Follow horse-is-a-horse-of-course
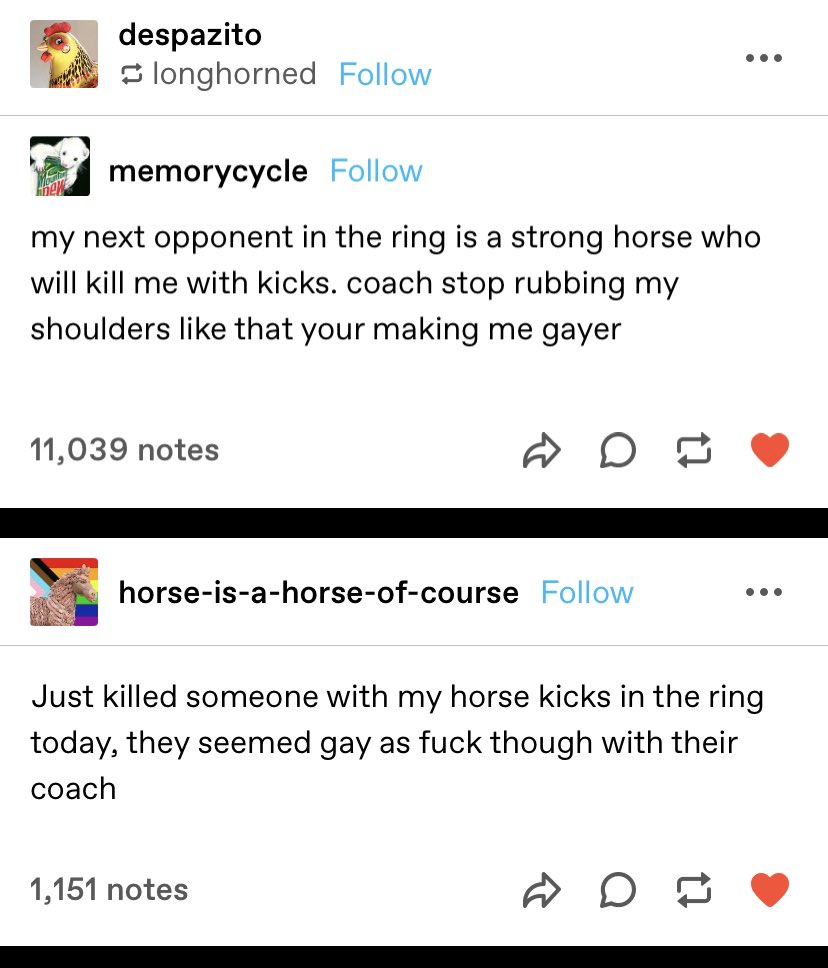The image size is (828, 968). [587, 593]
